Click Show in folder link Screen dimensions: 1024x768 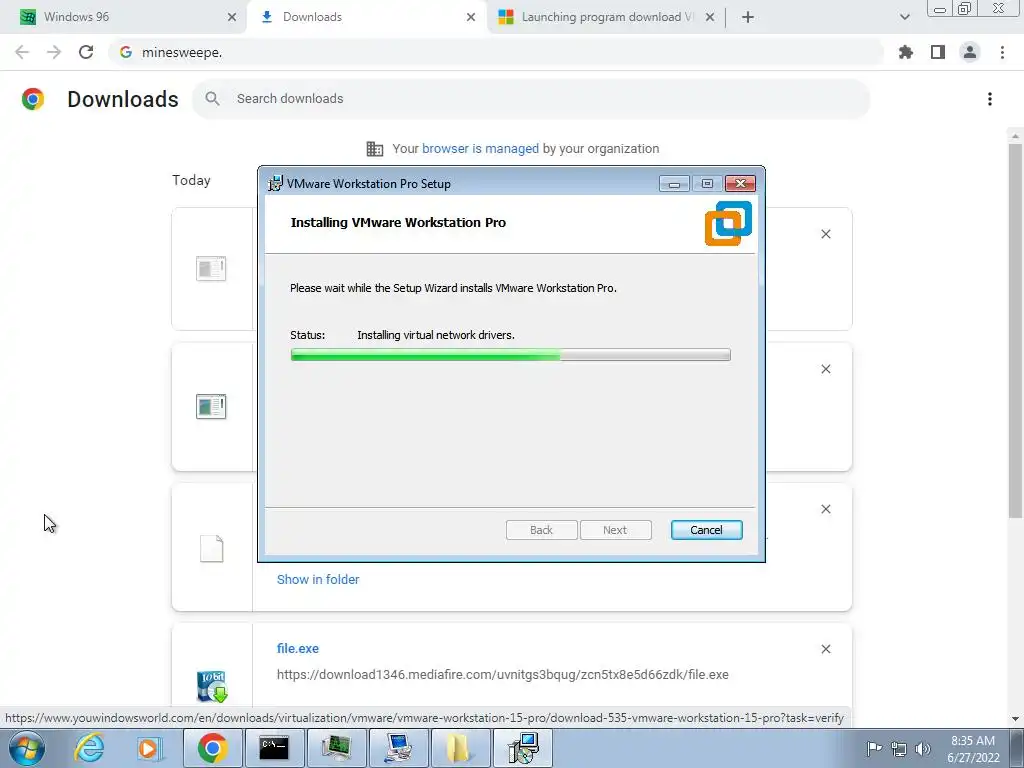(318, 579)
